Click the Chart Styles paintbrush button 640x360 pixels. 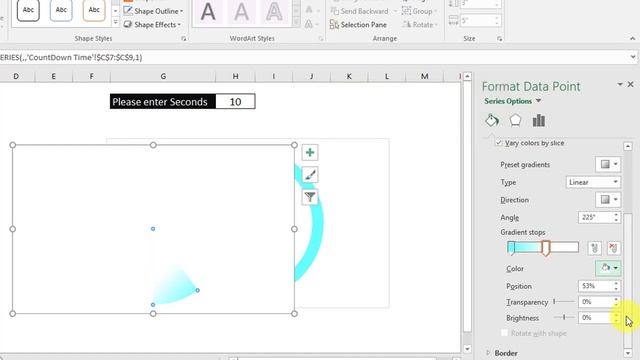click(x=310, y=175)
